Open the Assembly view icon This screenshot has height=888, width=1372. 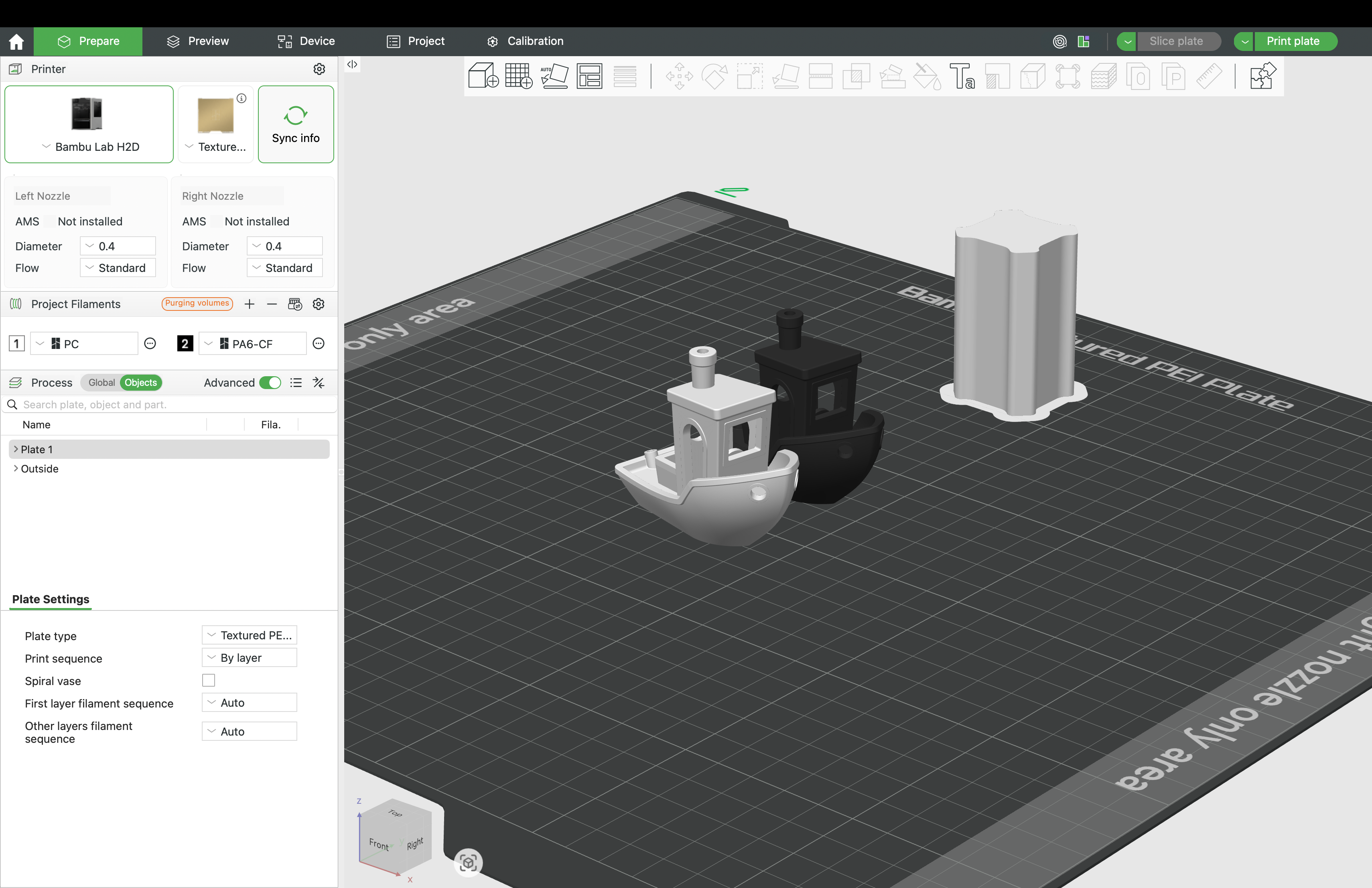pos(1262,76)
